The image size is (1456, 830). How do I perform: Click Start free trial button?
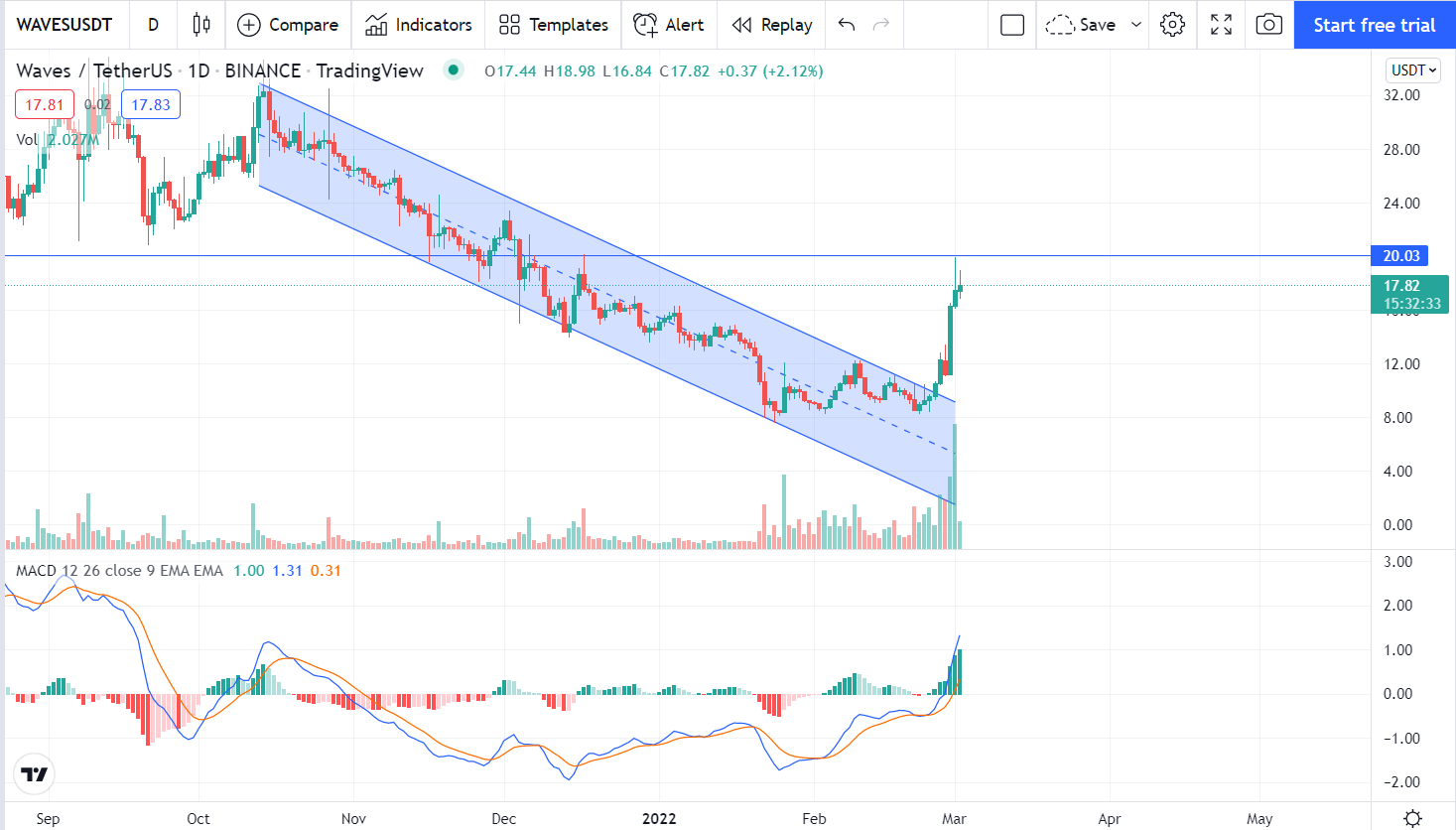click(x=1375, y=25)
